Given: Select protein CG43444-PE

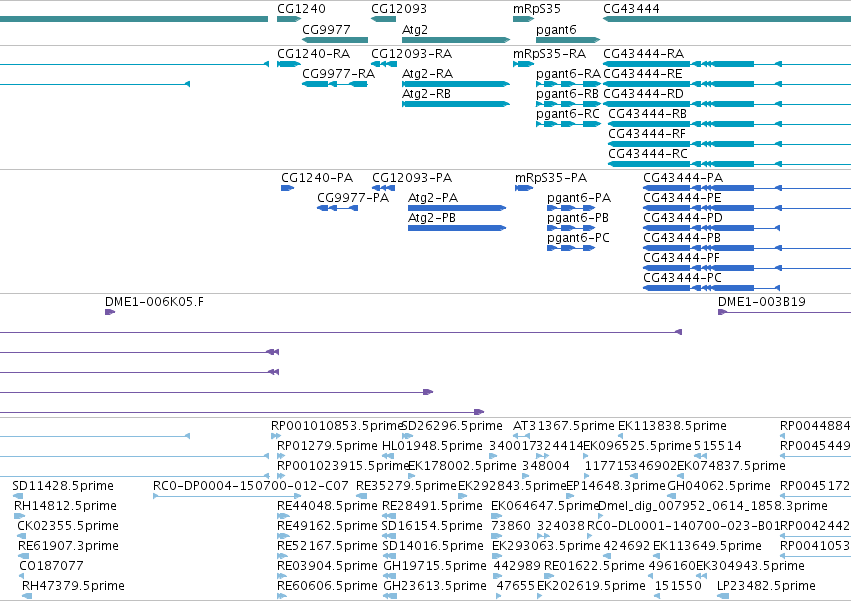Looking at the screenshot, I should (682, 198).
